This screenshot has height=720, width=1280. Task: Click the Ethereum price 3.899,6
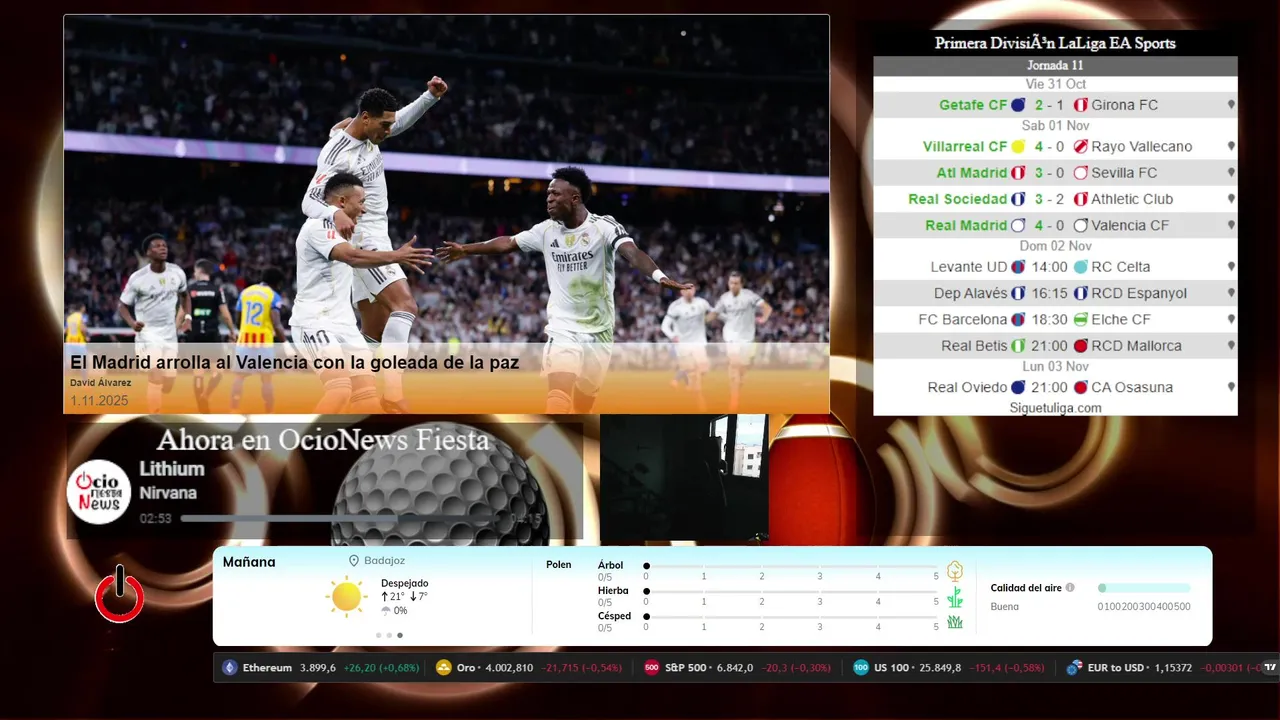click(x=318, y=668)
